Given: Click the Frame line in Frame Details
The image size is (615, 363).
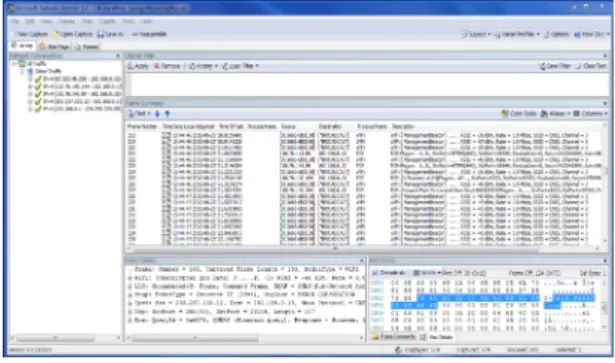Looking at the screenshot, I should pos(246,269).
